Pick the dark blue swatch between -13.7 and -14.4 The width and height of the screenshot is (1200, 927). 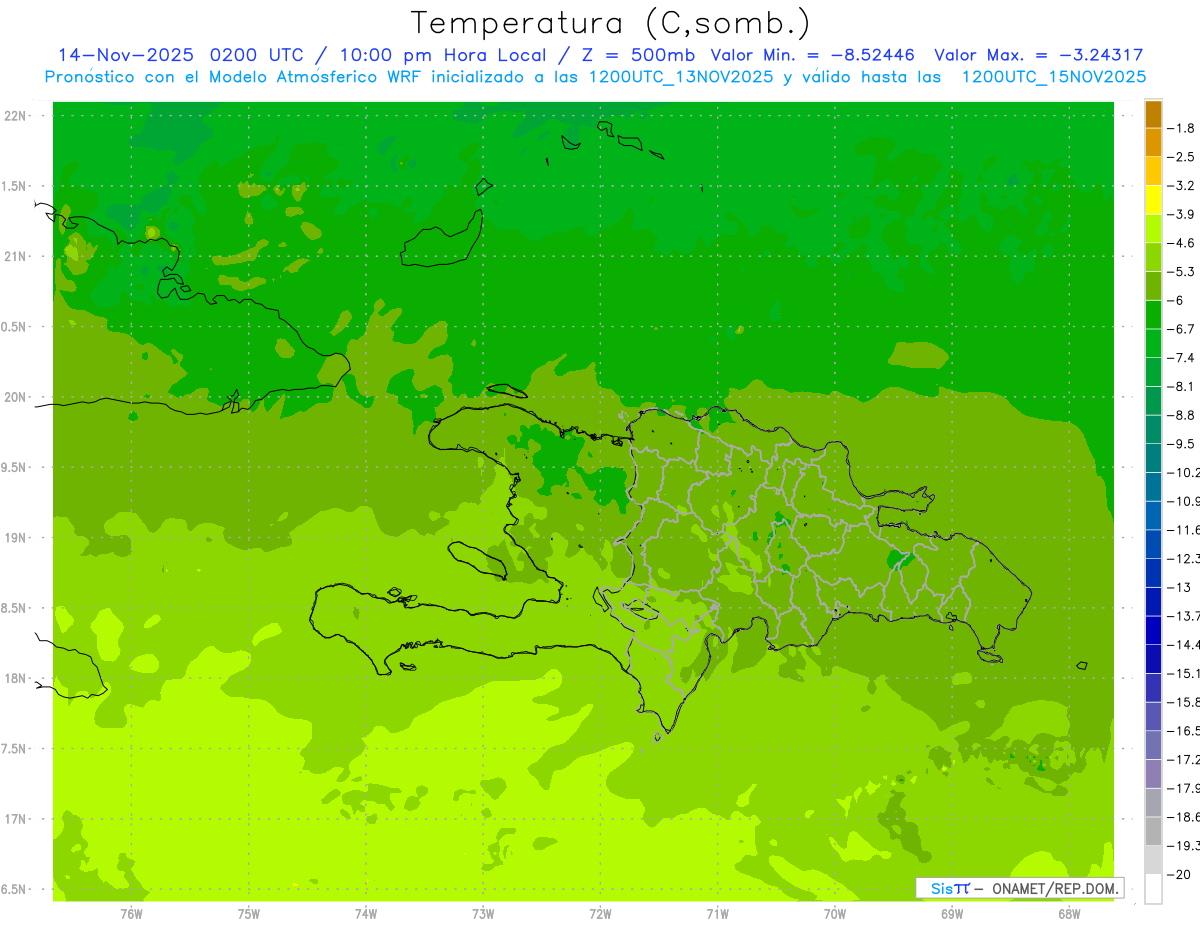point(1153,630)
